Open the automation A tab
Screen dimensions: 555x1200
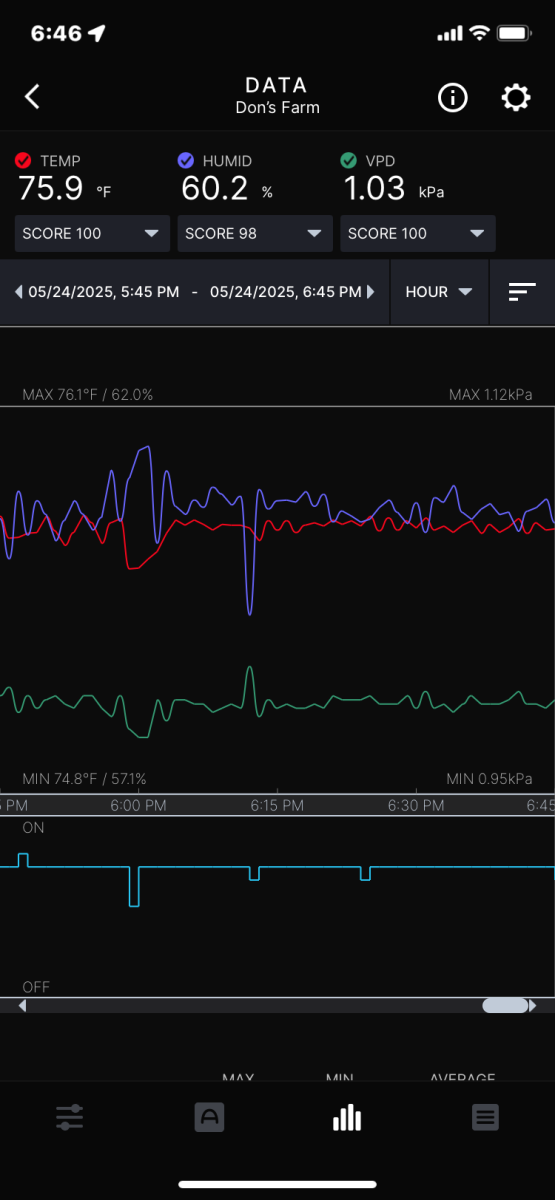tap(208, 1117)
